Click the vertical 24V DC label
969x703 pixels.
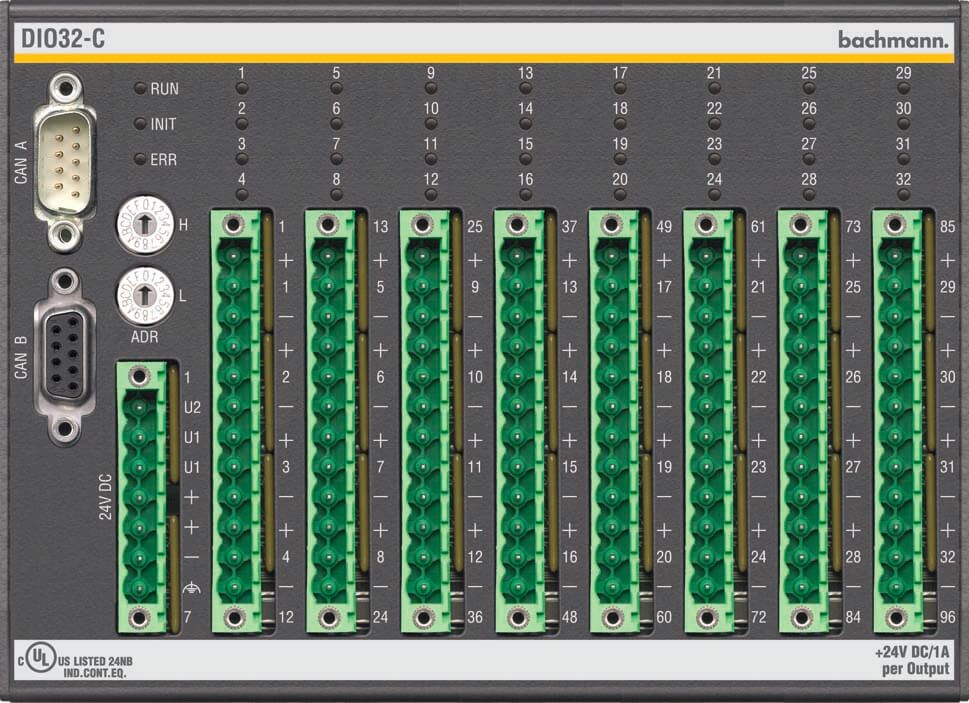point(106,497)
